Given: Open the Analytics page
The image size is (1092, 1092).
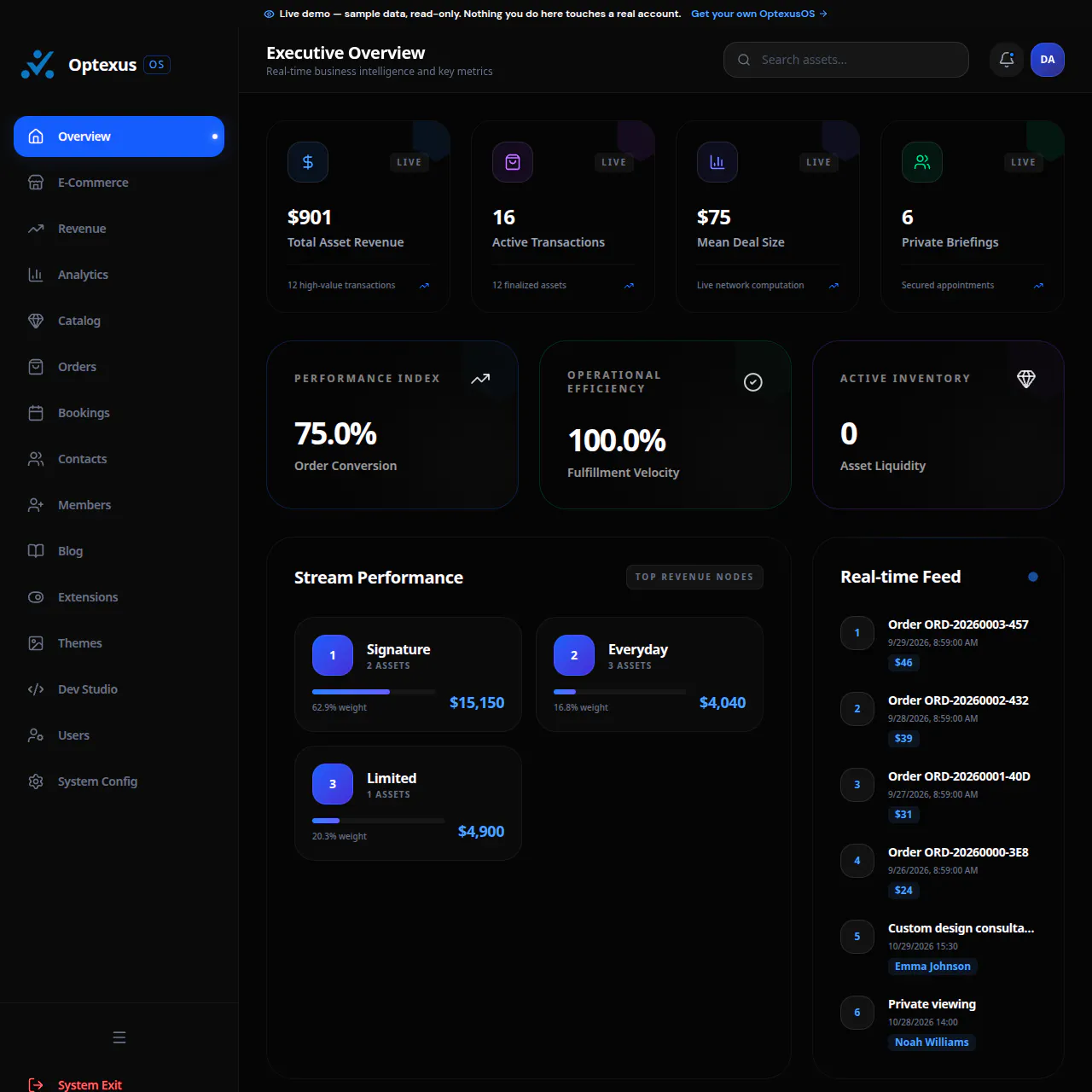Looking at the screenshot, I should point(119,275).
